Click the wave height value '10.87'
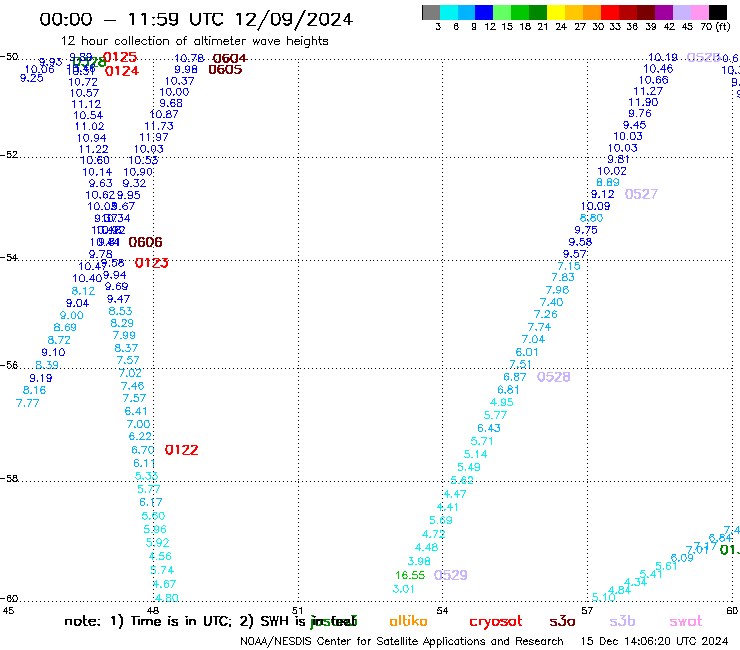Image resolution: width=740 pixels, height=650 pixels. [x=164, y=114]
